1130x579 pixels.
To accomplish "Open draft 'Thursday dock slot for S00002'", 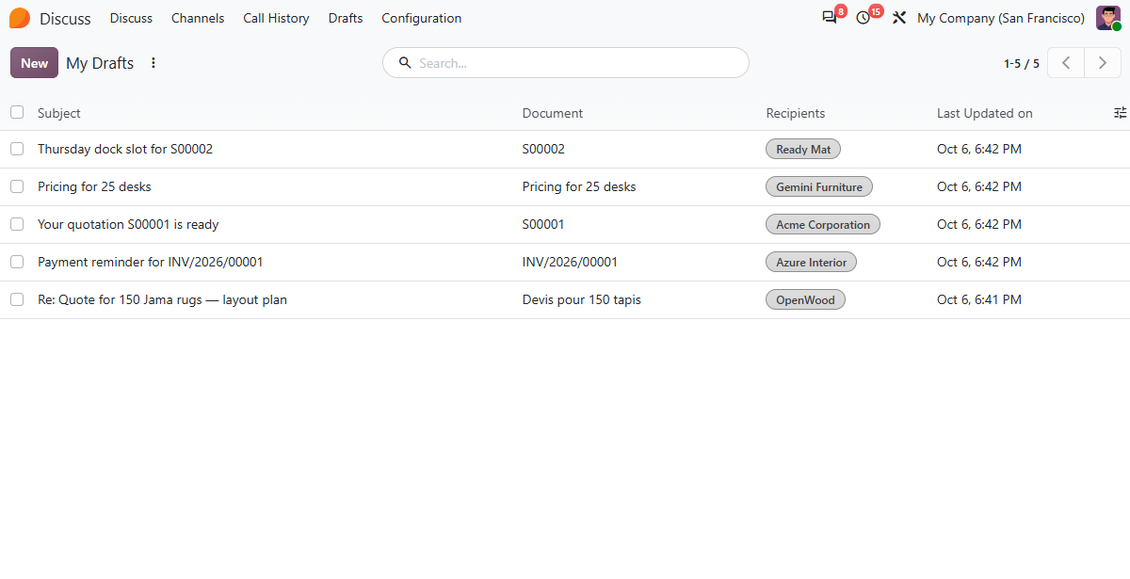I will (125, 149).
